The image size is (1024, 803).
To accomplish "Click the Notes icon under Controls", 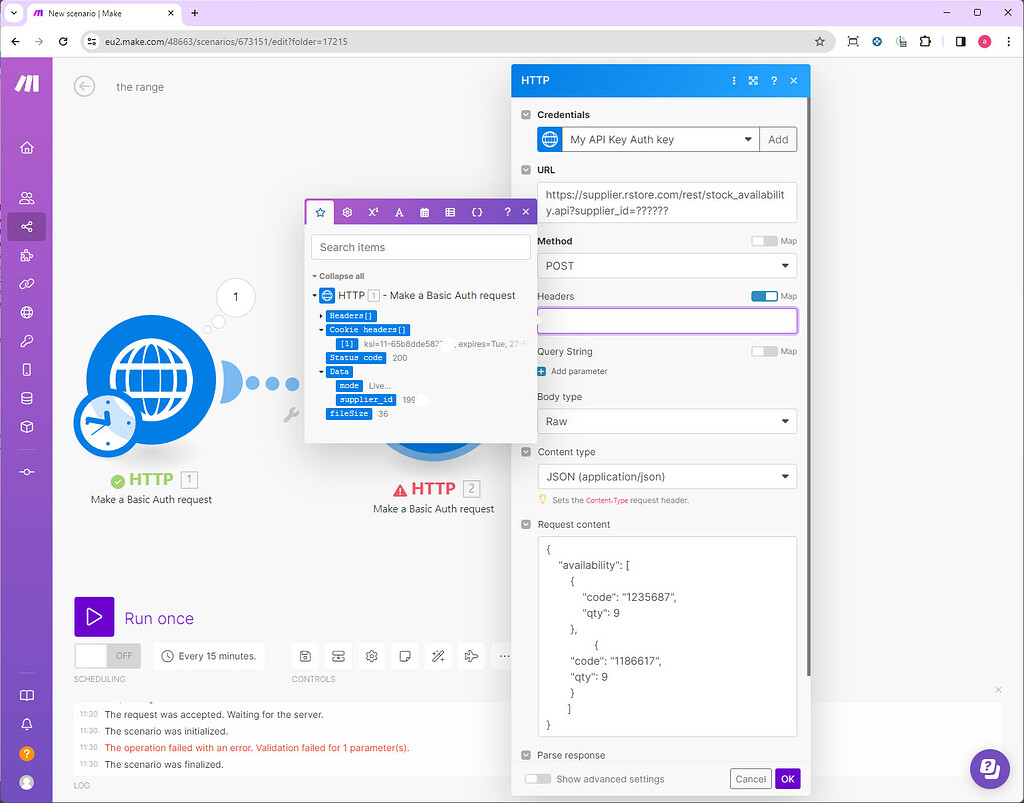I will (x=405, y=655).
